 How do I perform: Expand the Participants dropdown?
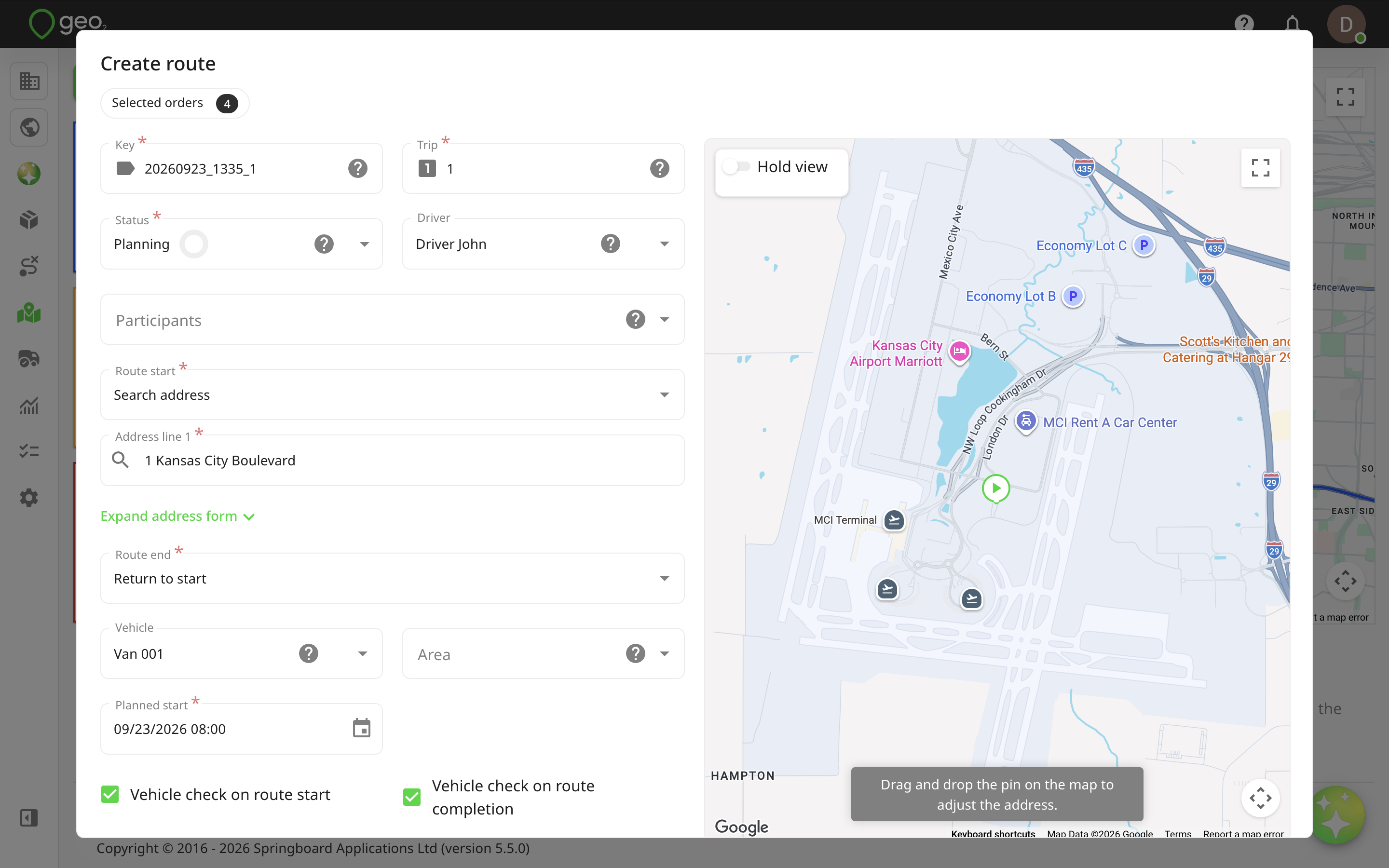[x=664, y=320]
